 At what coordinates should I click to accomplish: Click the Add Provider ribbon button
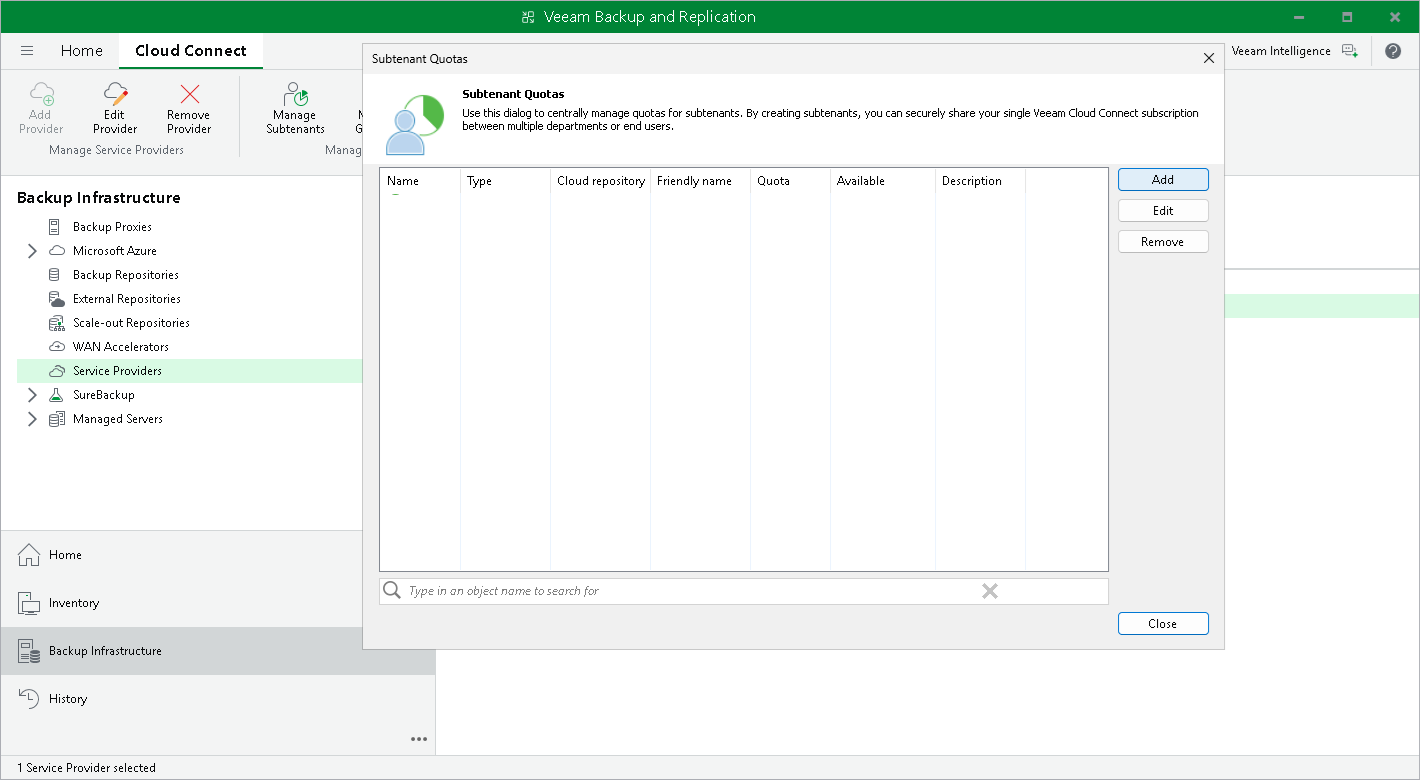coord(41,108)
